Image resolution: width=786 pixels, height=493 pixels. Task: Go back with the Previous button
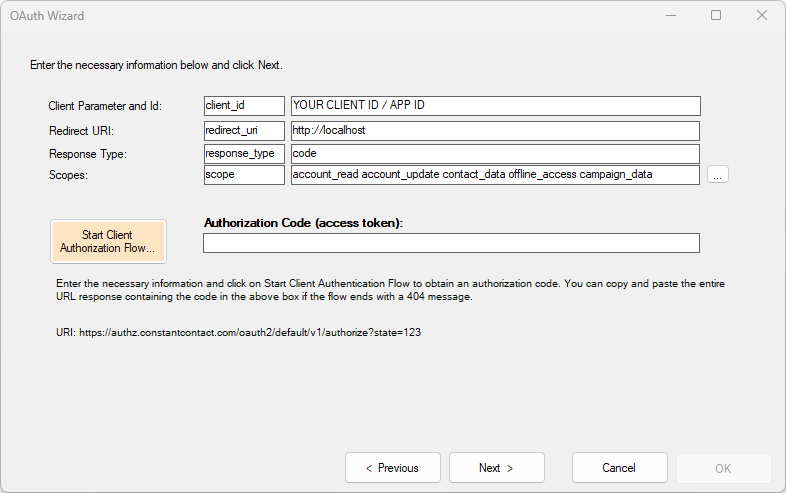click(x=392, y=467)
